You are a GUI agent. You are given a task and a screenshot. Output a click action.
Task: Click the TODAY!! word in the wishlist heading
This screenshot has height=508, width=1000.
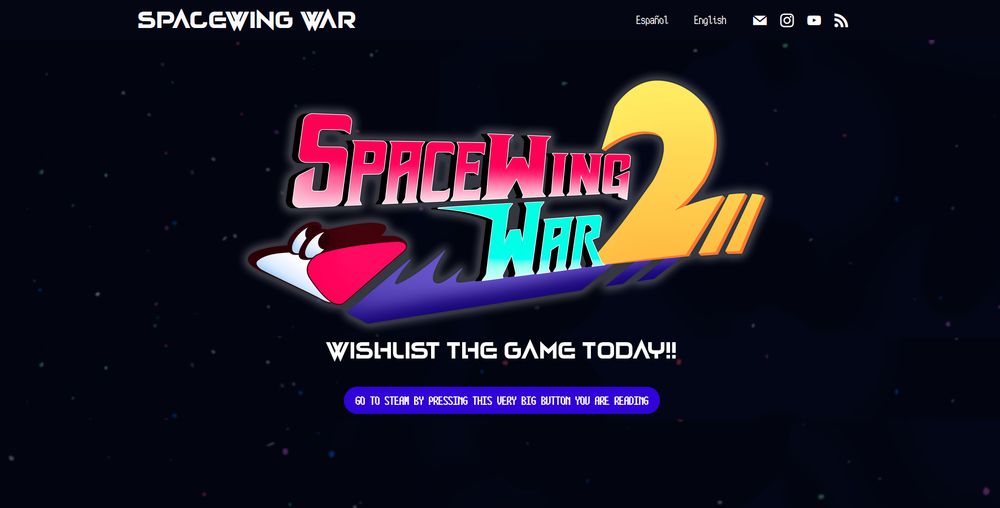[x=629, y=351]
